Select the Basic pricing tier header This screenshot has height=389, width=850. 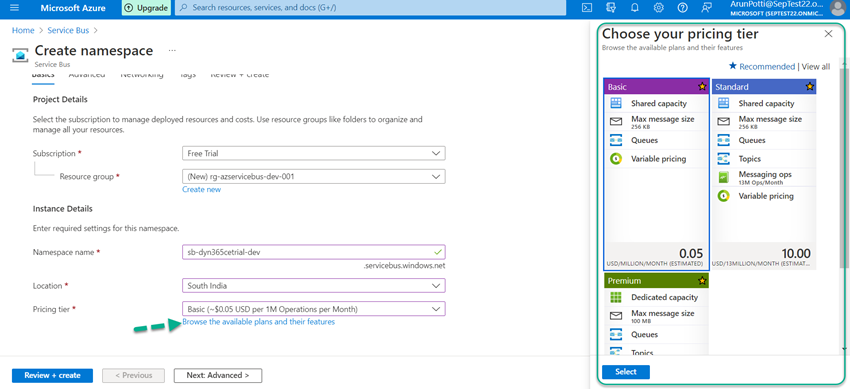click(x=656, y=87)
